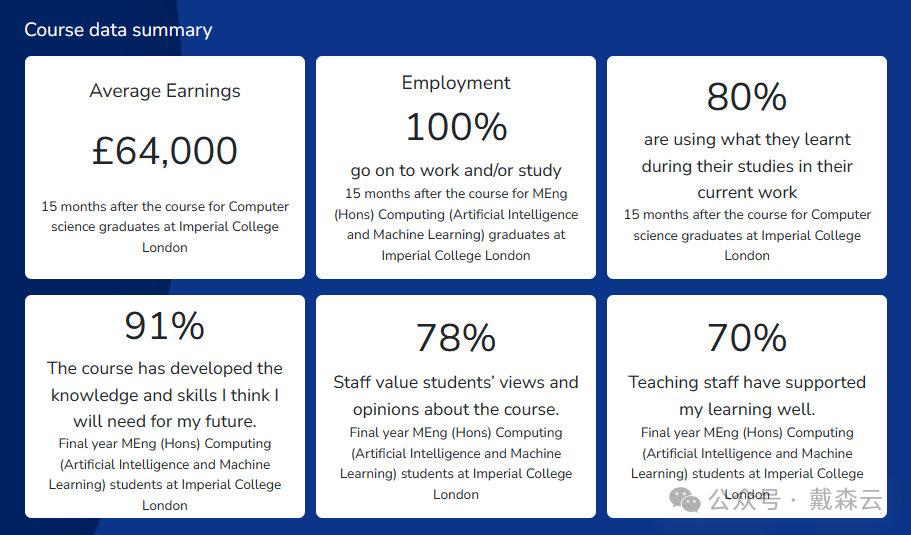Click employment card MEng graduates caption
This screenshot has width=911, height=535.
(456, 224)
